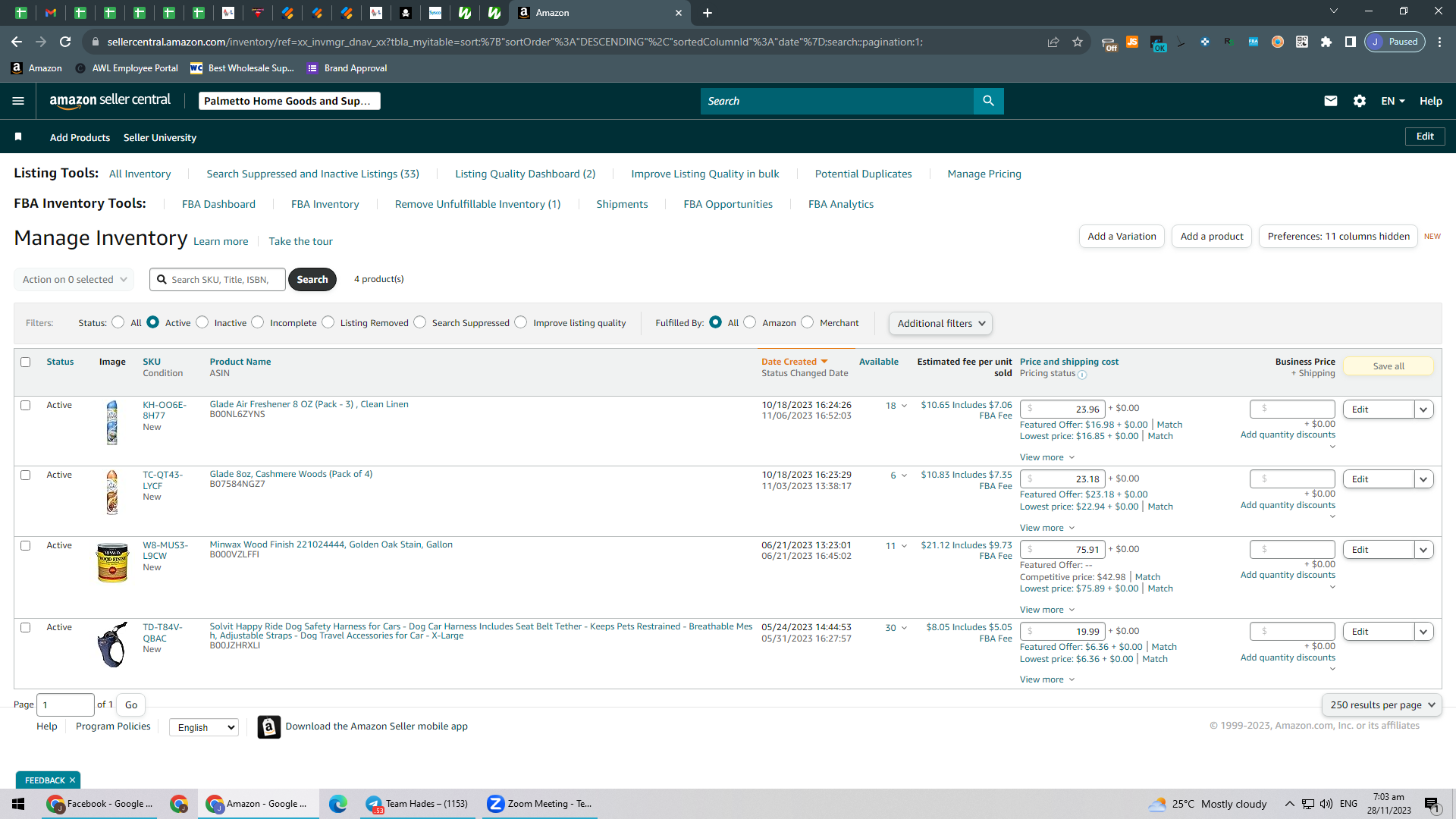Open Listing Quality Dashboard (2)
The height and width of the screenshot is (819, 1456).
click(x=525, y=174)
